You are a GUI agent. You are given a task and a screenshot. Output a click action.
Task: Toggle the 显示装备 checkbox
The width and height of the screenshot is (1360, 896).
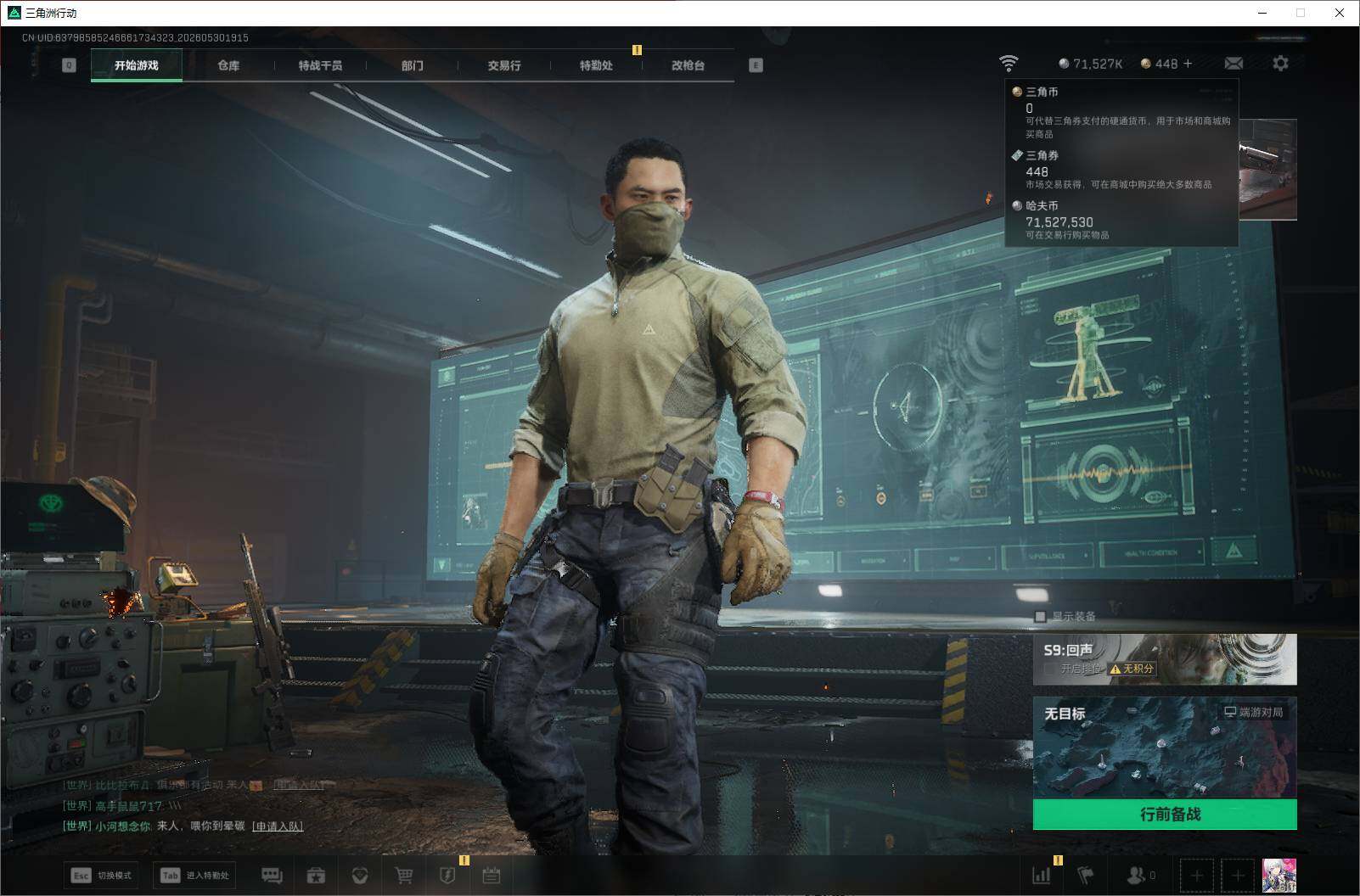pyautogui.click(x=1040, y=617)
